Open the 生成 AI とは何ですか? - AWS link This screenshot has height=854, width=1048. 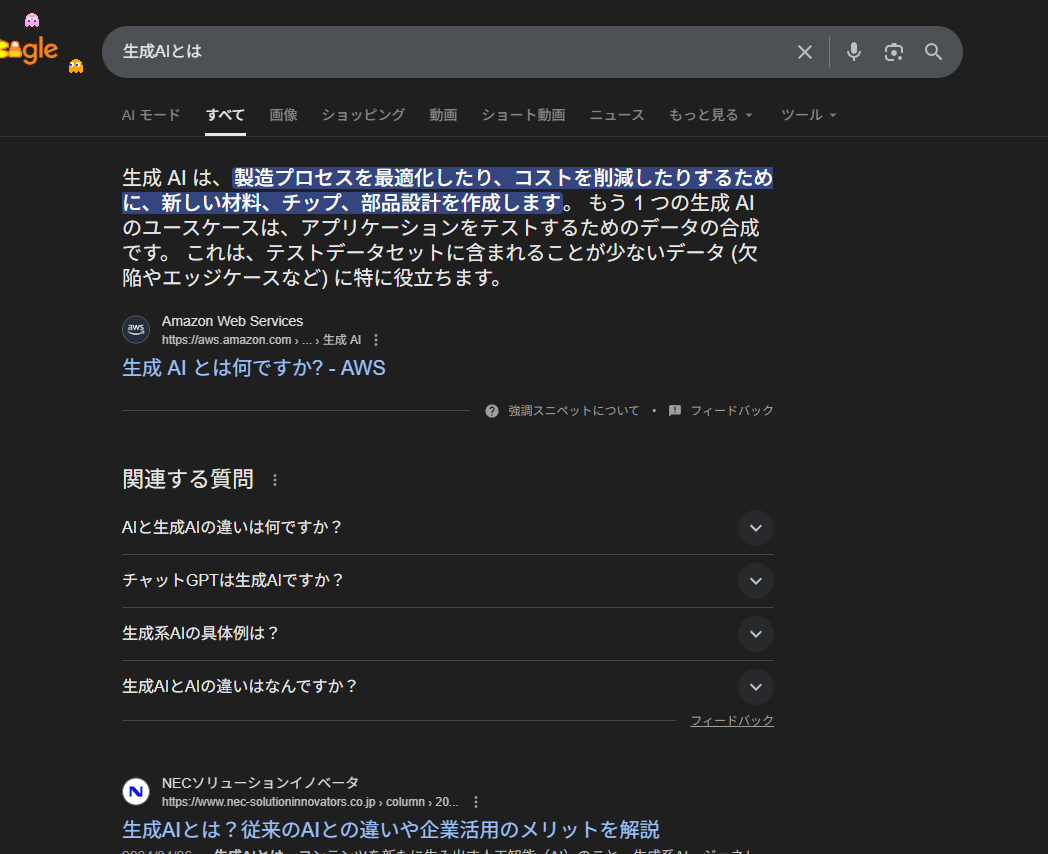[253, 368]
